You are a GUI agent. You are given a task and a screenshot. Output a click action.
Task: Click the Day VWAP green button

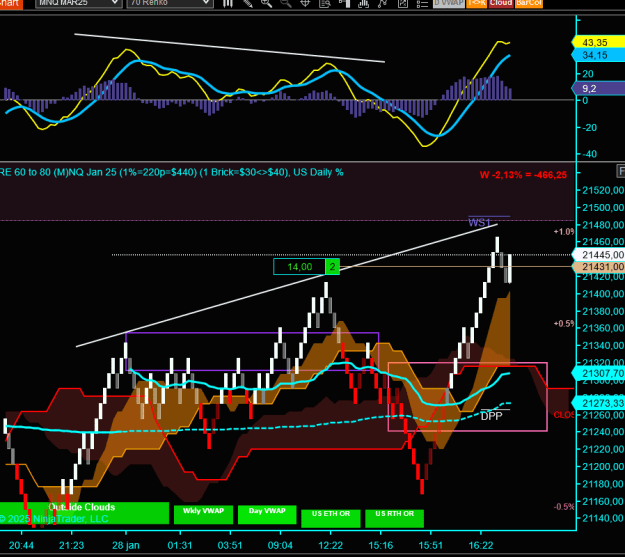coord(267,514)
